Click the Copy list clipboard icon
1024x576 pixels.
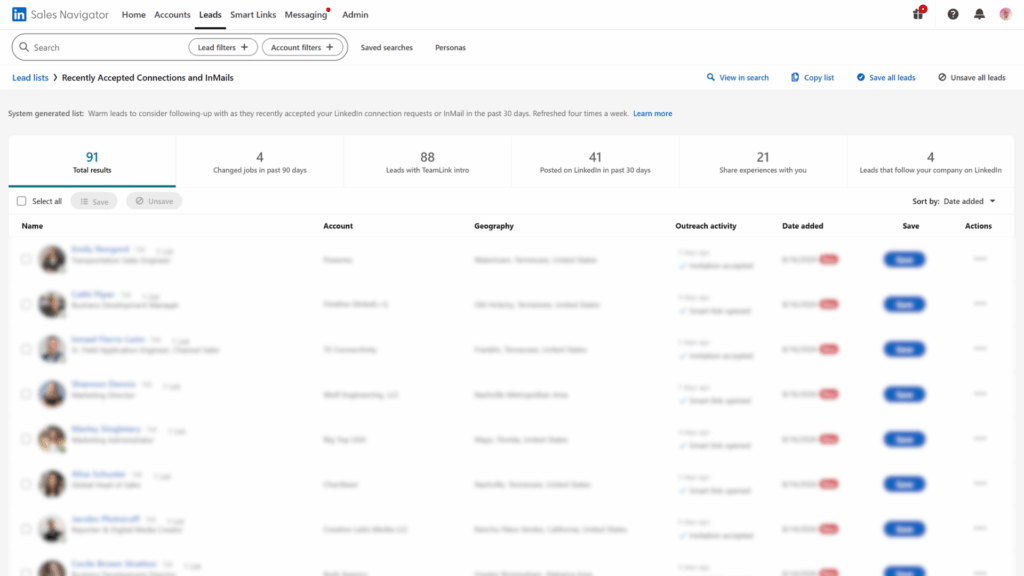[795, 77]
